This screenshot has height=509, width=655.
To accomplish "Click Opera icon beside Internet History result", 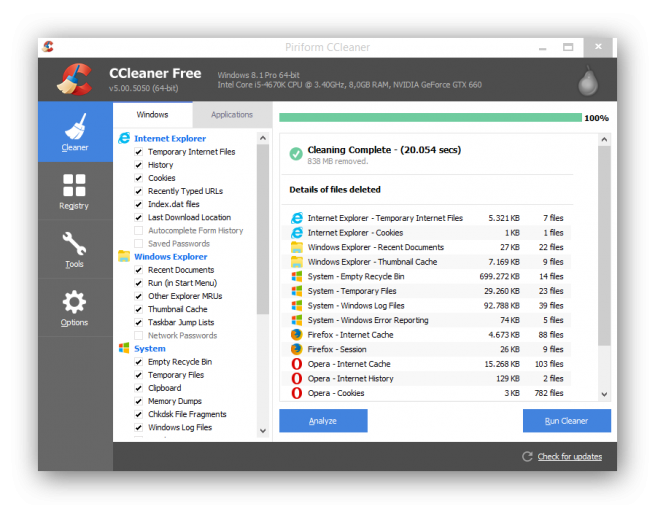I will point(297,378).
